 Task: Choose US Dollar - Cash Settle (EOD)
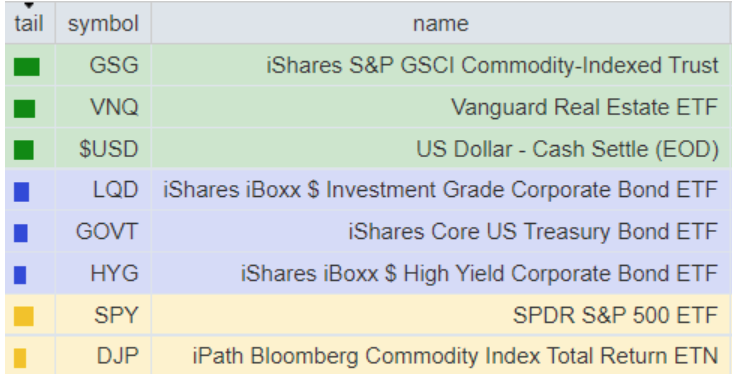coord(567,149)
